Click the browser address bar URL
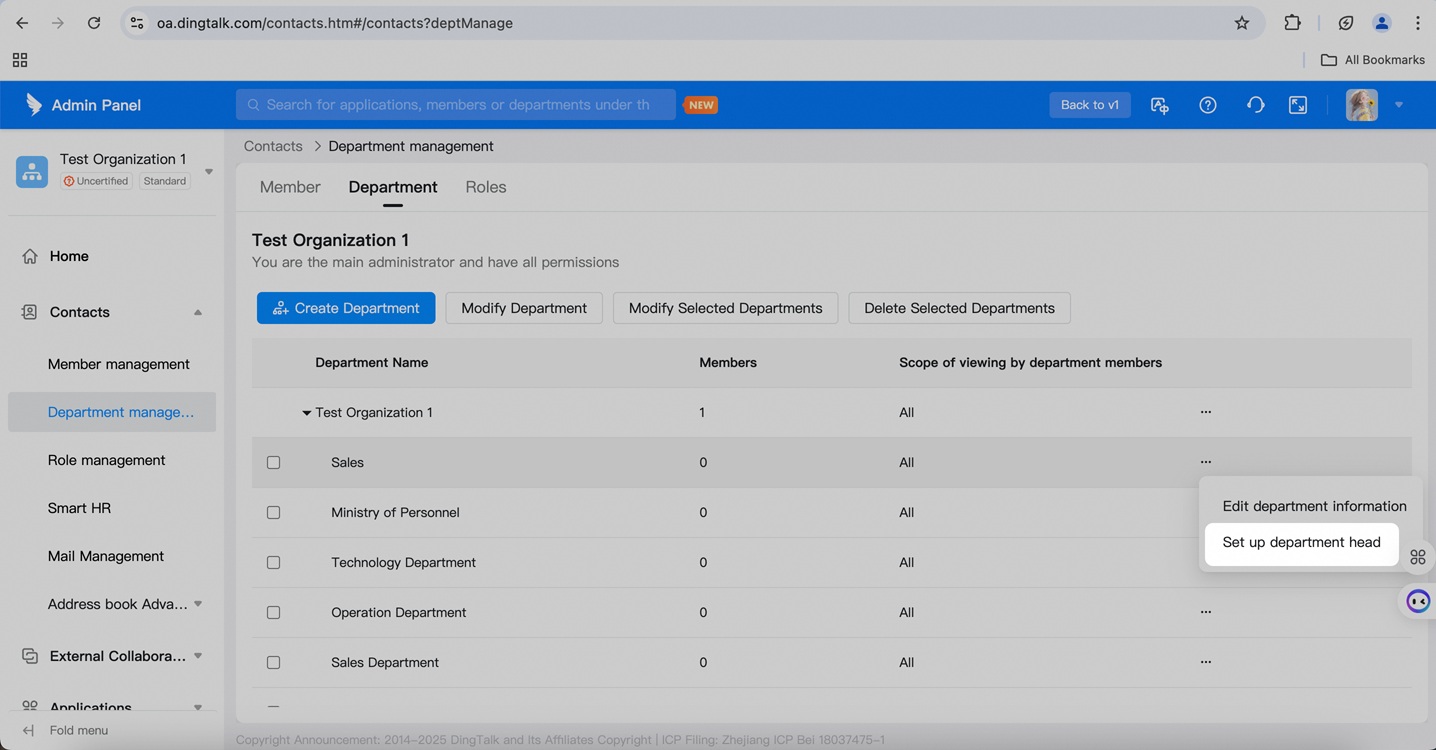Viewport: 1436px width, 750px height. 335,23
